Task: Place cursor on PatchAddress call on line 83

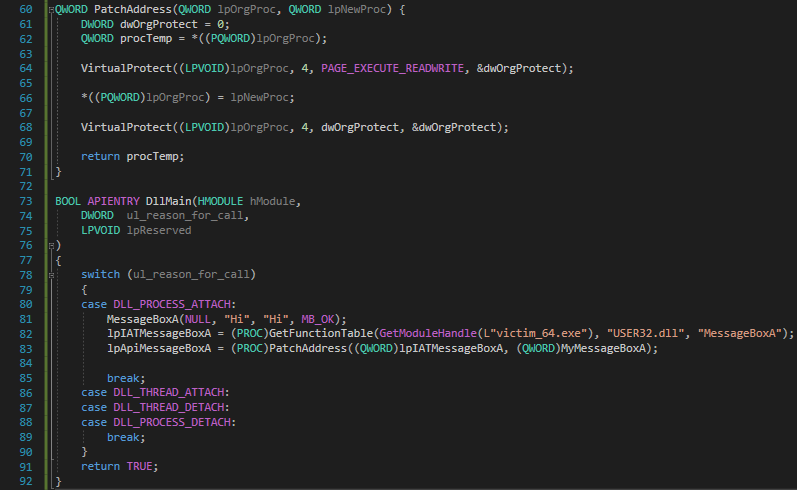Action: (308, 349)
